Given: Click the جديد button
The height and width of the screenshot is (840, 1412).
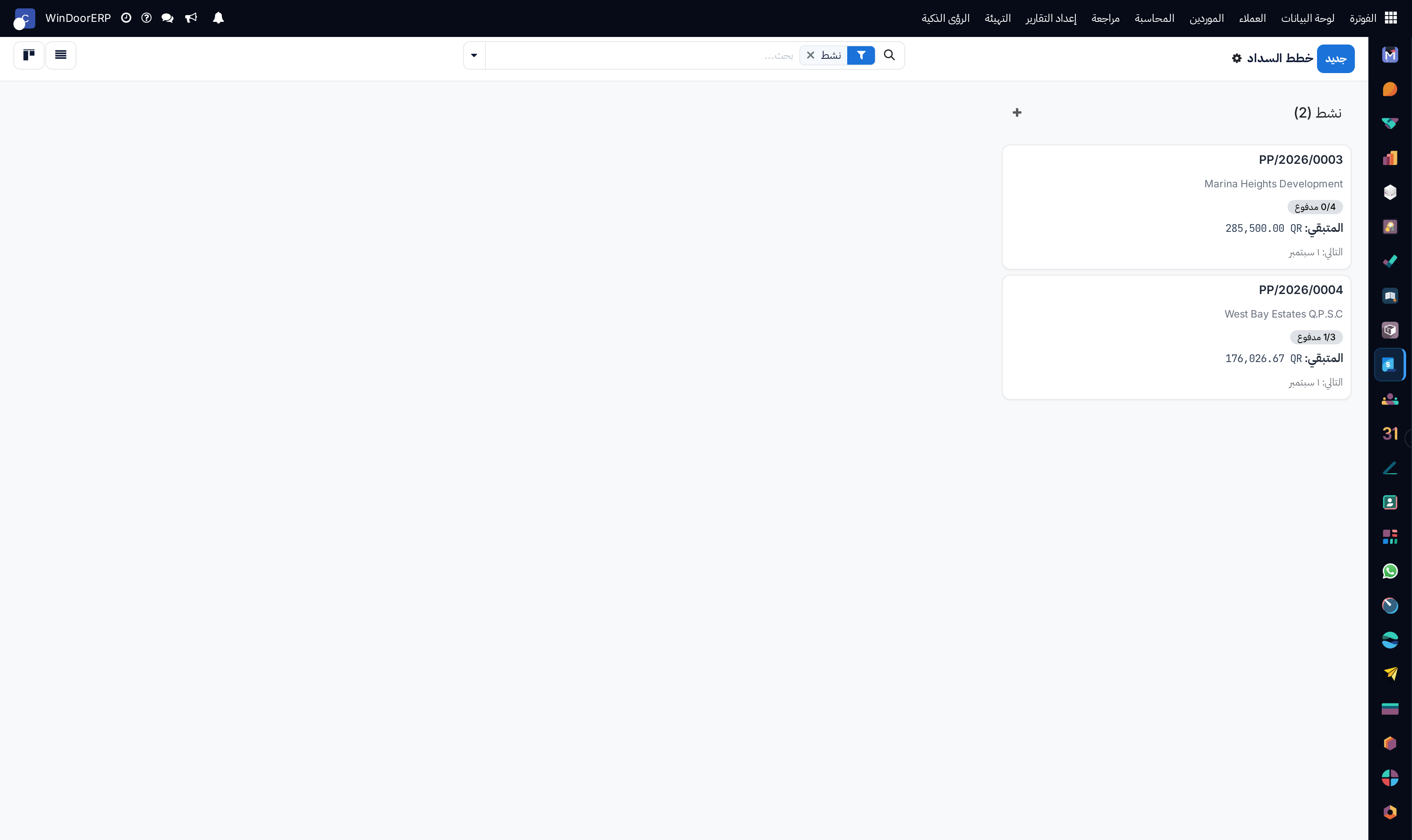Looking at the screenshot, I should (x=1336, y=58).
